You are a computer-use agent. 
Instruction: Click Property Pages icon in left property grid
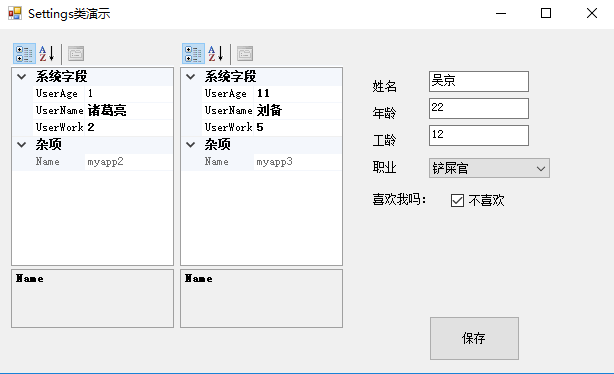click(76, 54)
